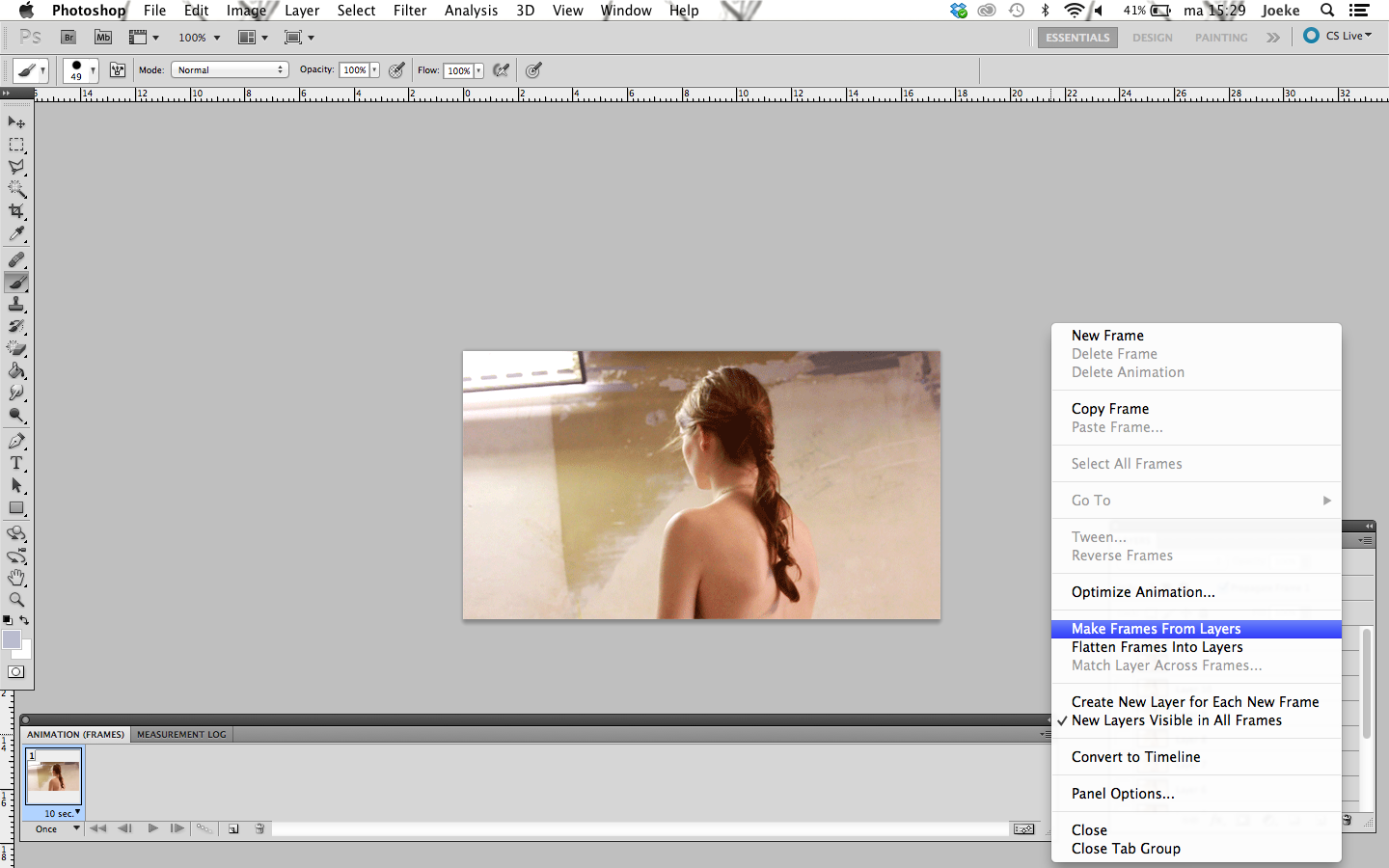Enable airbrush mode
The image size is (1389, 868).
click(501, 70)
